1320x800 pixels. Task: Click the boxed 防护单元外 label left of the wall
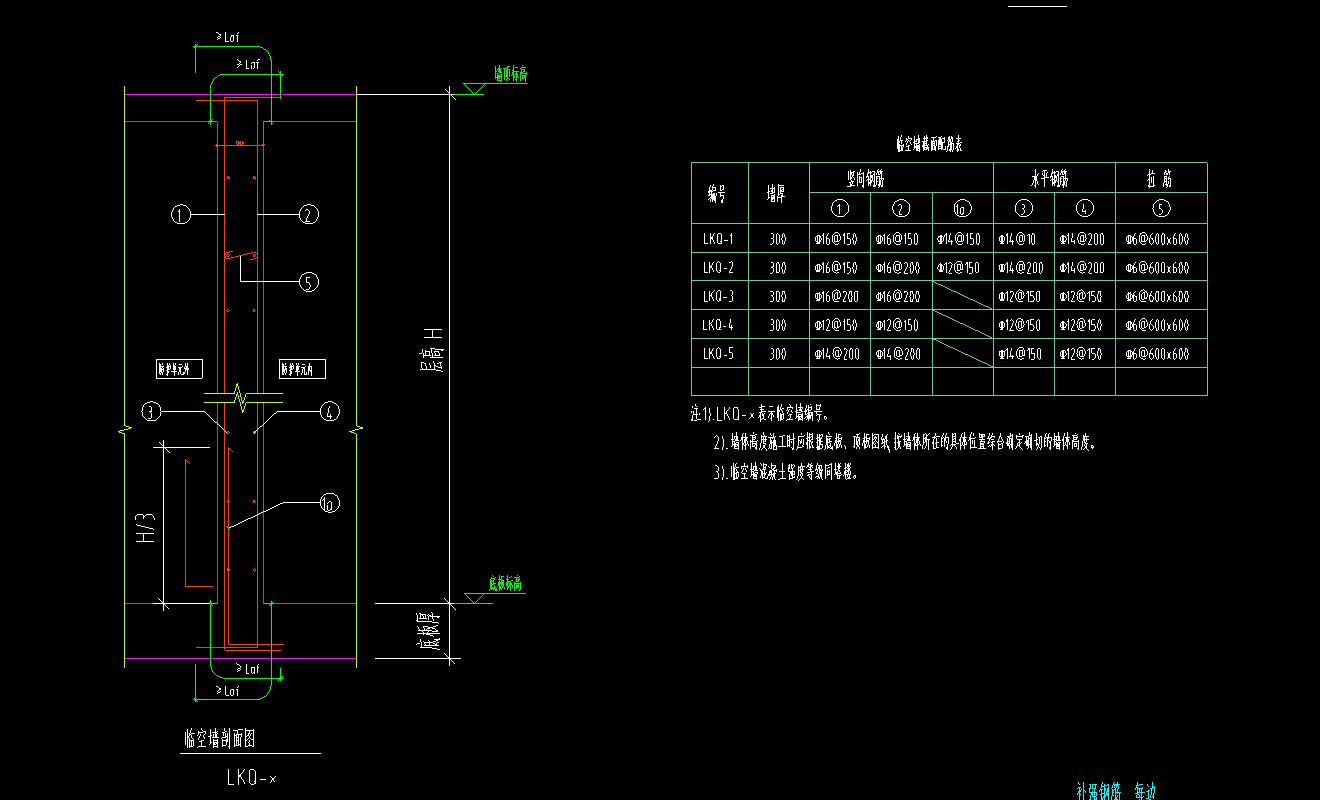click(180, 369)
